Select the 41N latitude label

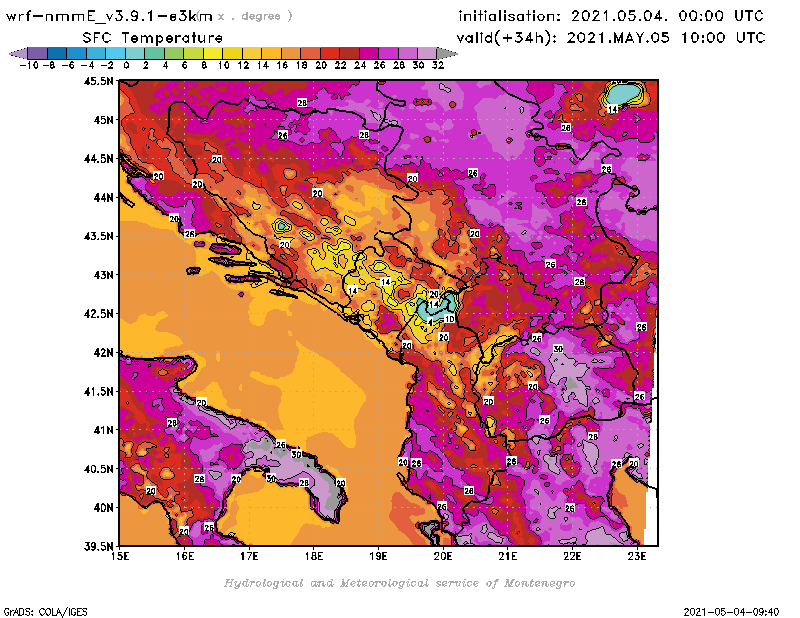point(103,430)
